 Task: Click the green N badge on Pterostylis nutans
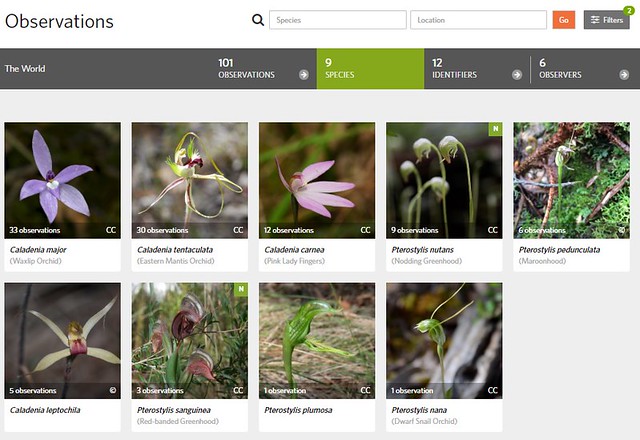click(x=494, y=129)
